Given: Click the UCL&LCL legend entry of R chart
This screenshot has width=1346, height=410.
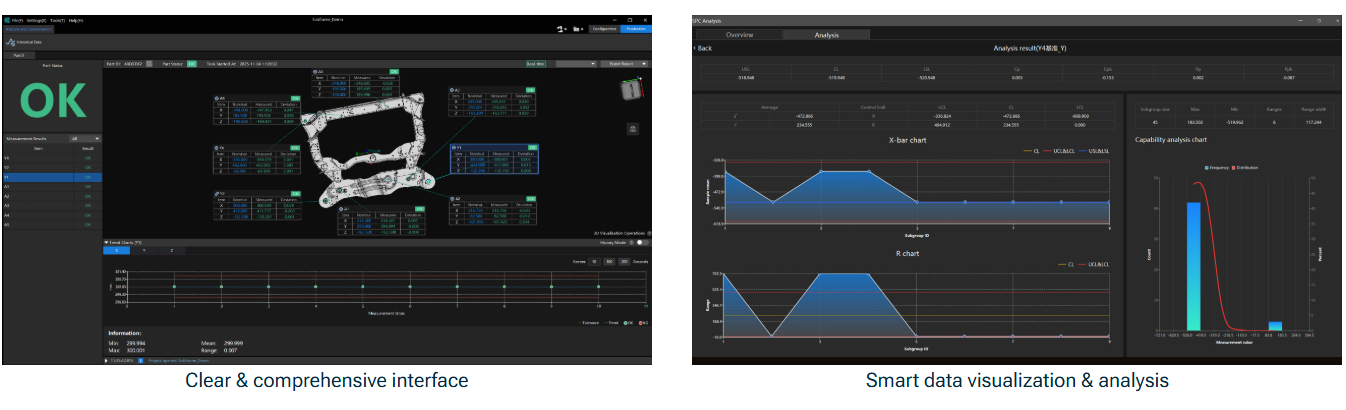Looking at the screenshot, I should [1094, 264].
